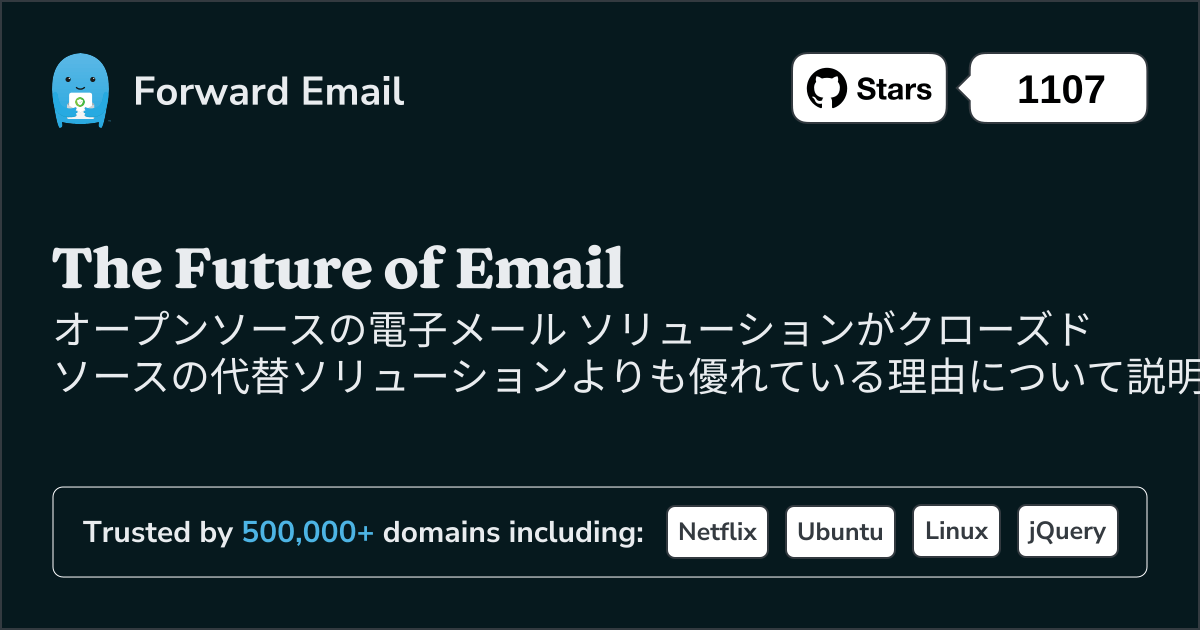Open the Forward Email brand name link
The image size is (1200, 630).
(269, 91)
